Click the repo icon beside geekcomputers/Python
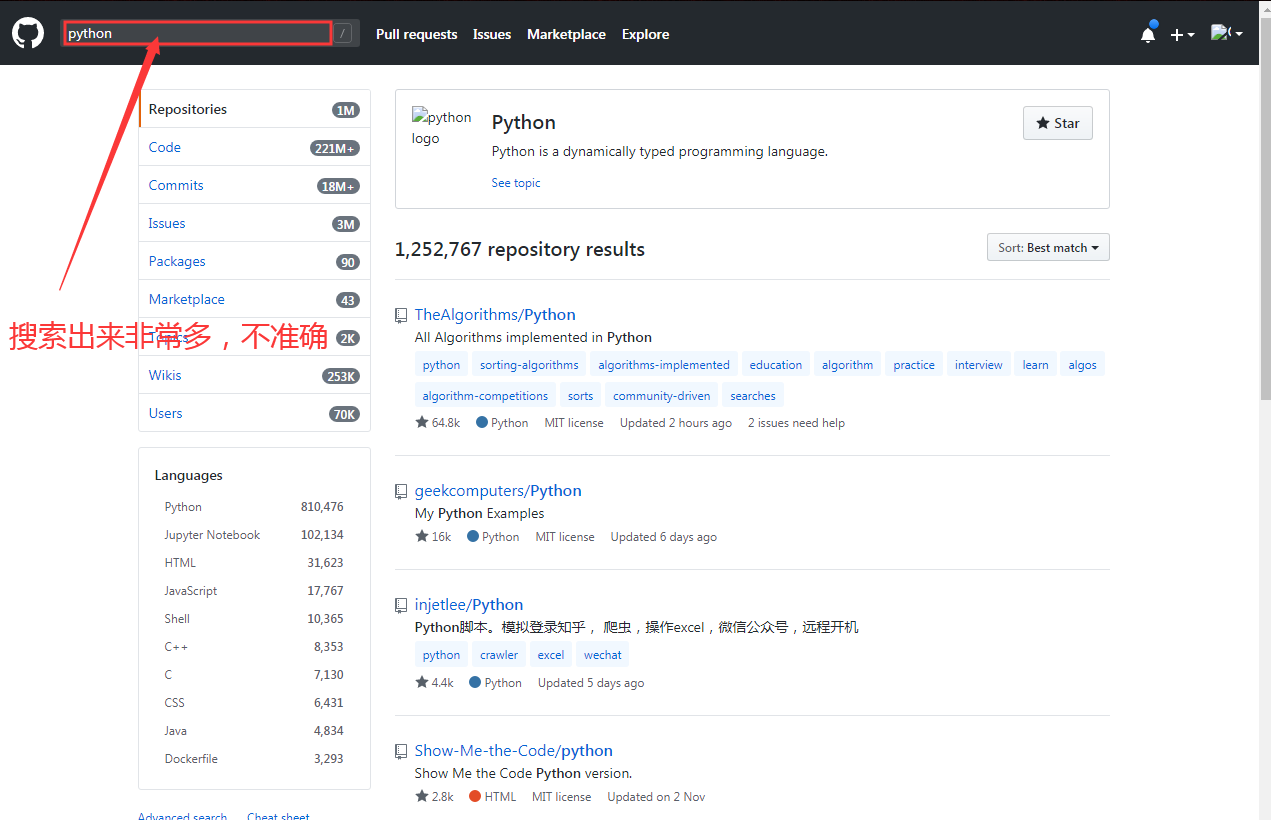 401,491
